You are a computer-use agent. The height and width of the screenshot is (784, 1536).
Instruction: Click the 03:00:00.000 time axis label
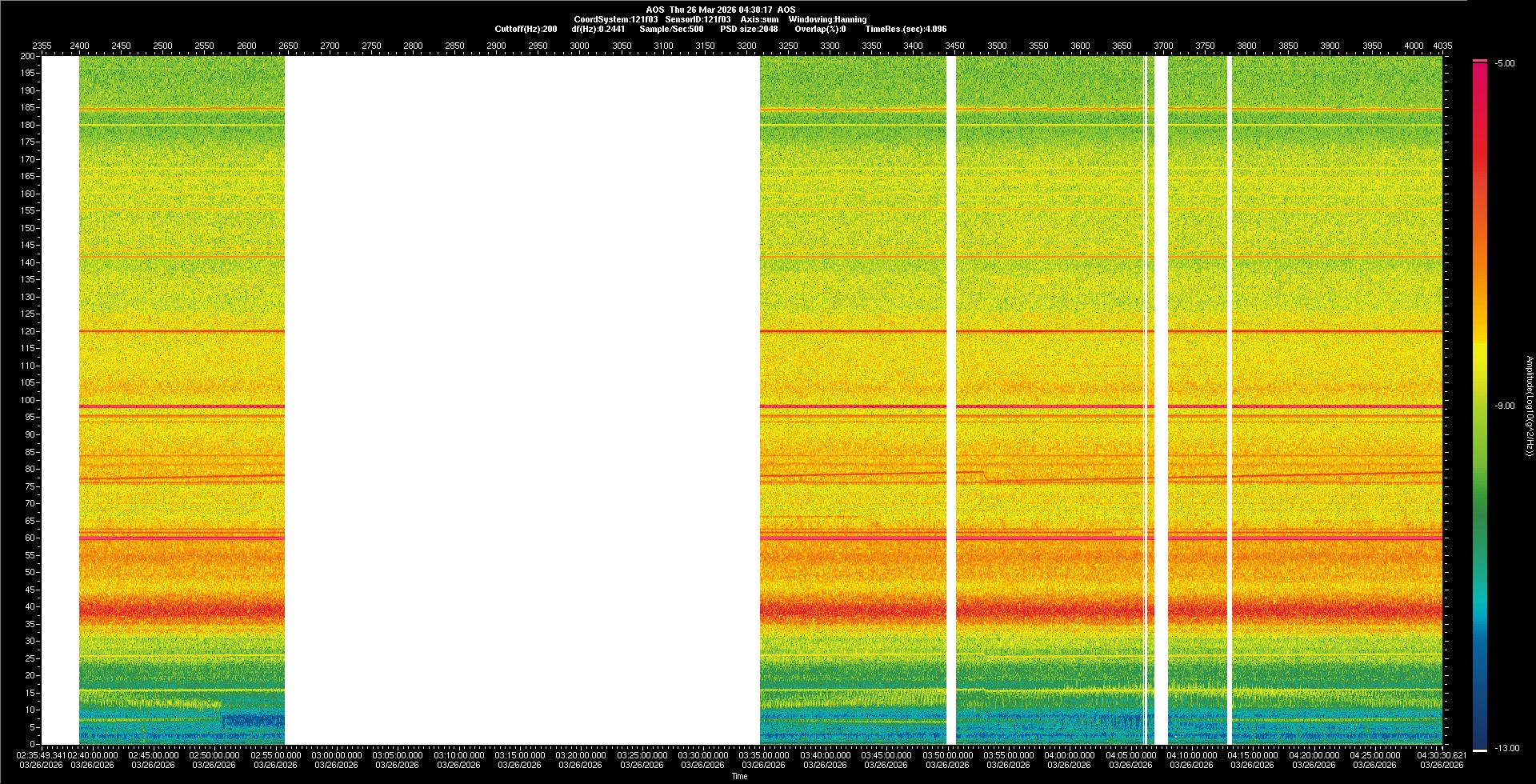pyautogui.click(x=336, y=755)
